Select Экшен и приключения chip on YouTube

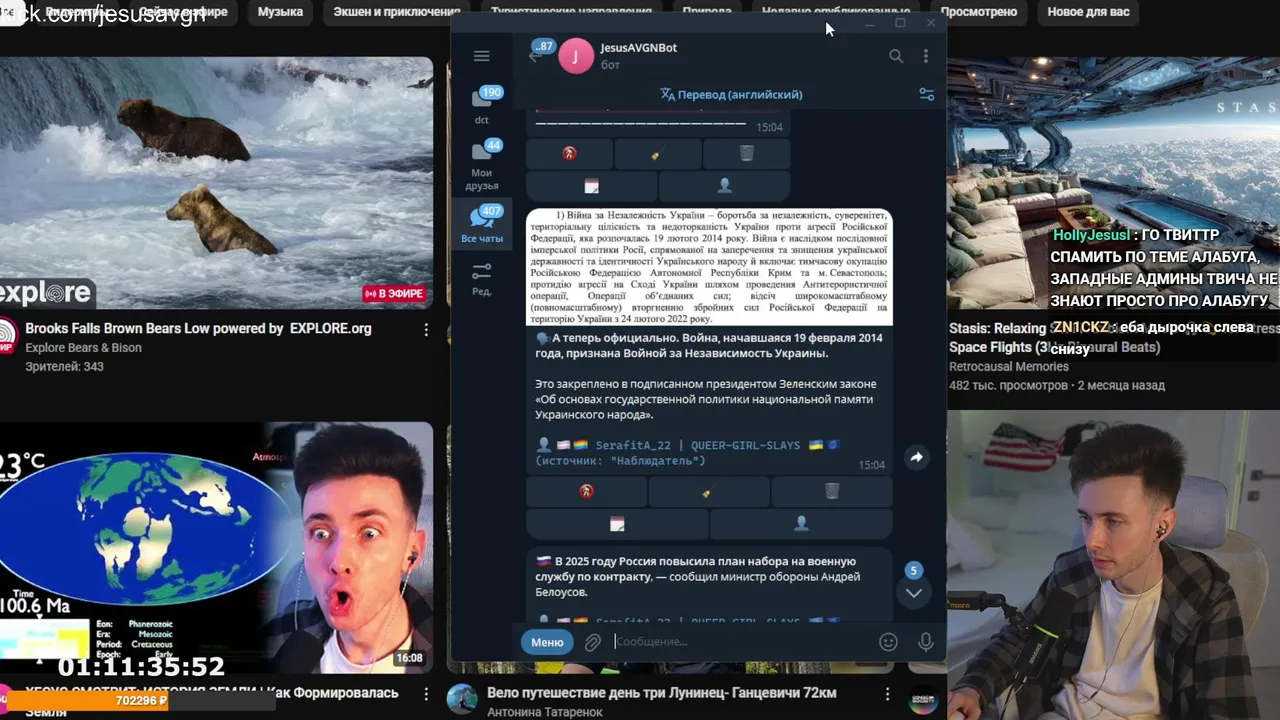tap(398, 12)
